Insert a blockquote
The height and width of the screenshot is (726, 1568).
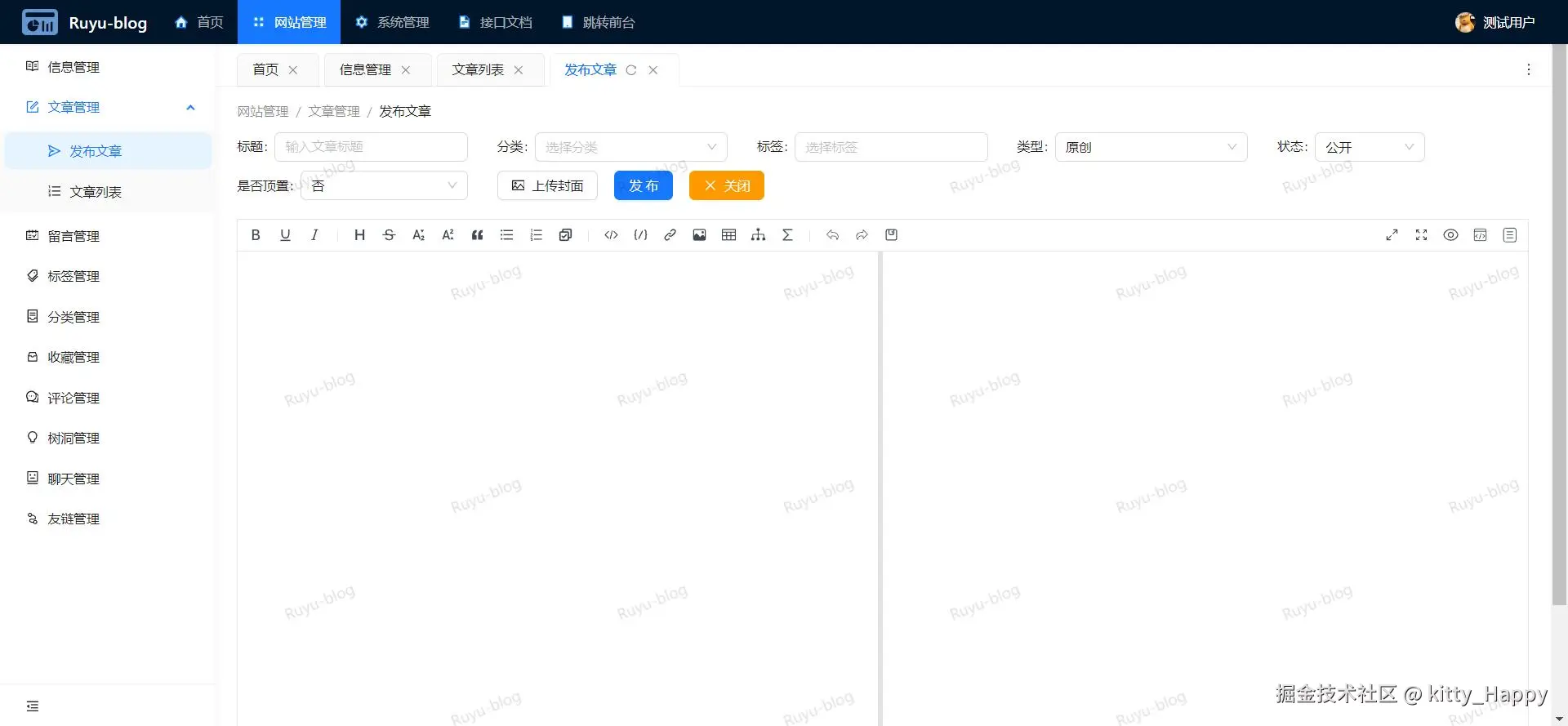click(477, 235)
